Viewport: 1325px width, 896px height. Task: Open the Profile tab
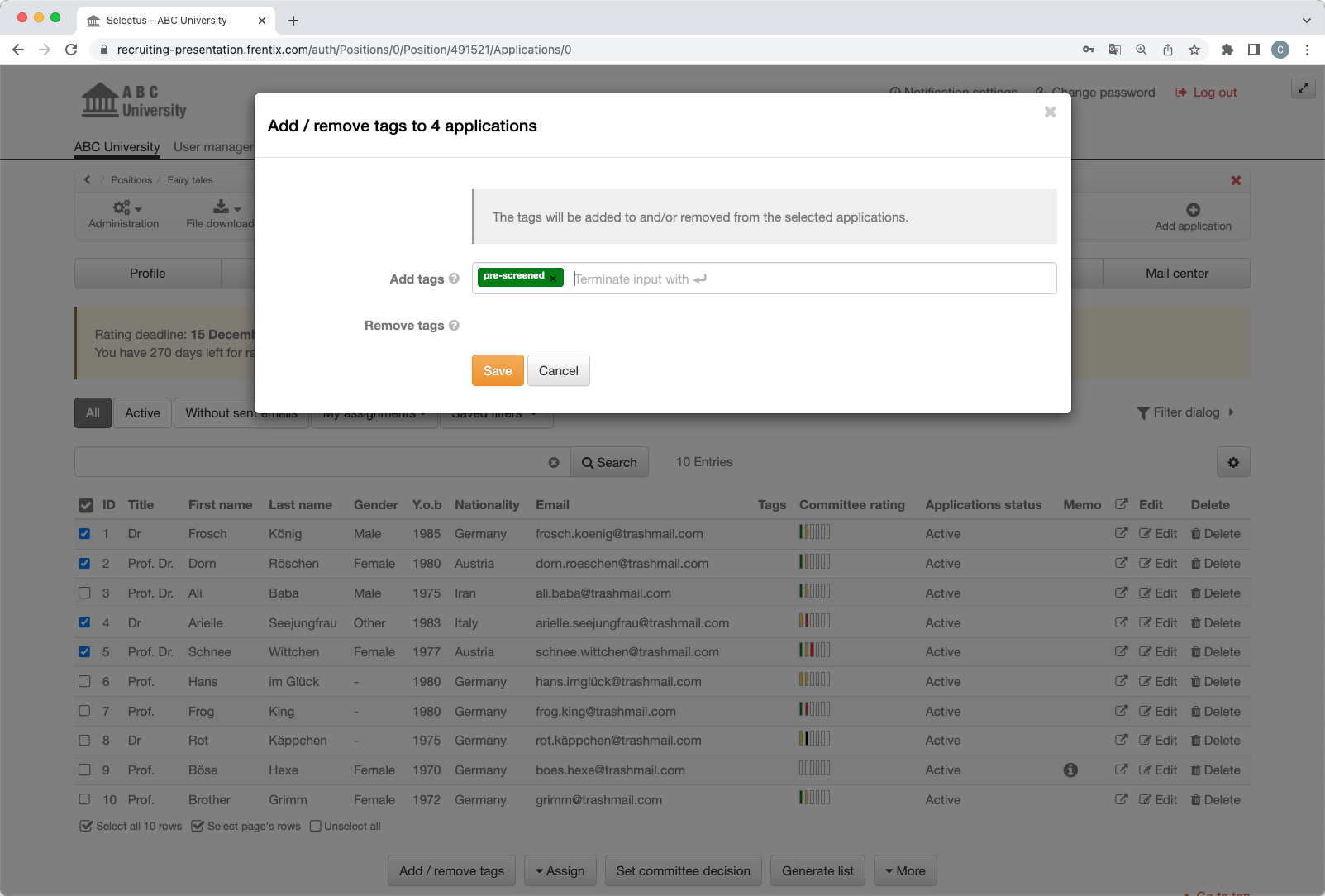[148, 274]
